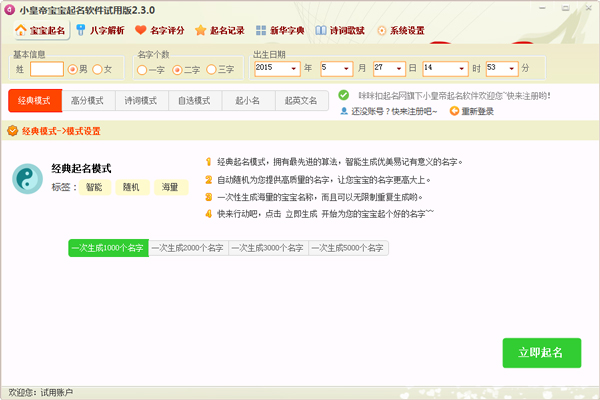
Task: Click the green checkmark status icon
Action: [x=344, y=95]
